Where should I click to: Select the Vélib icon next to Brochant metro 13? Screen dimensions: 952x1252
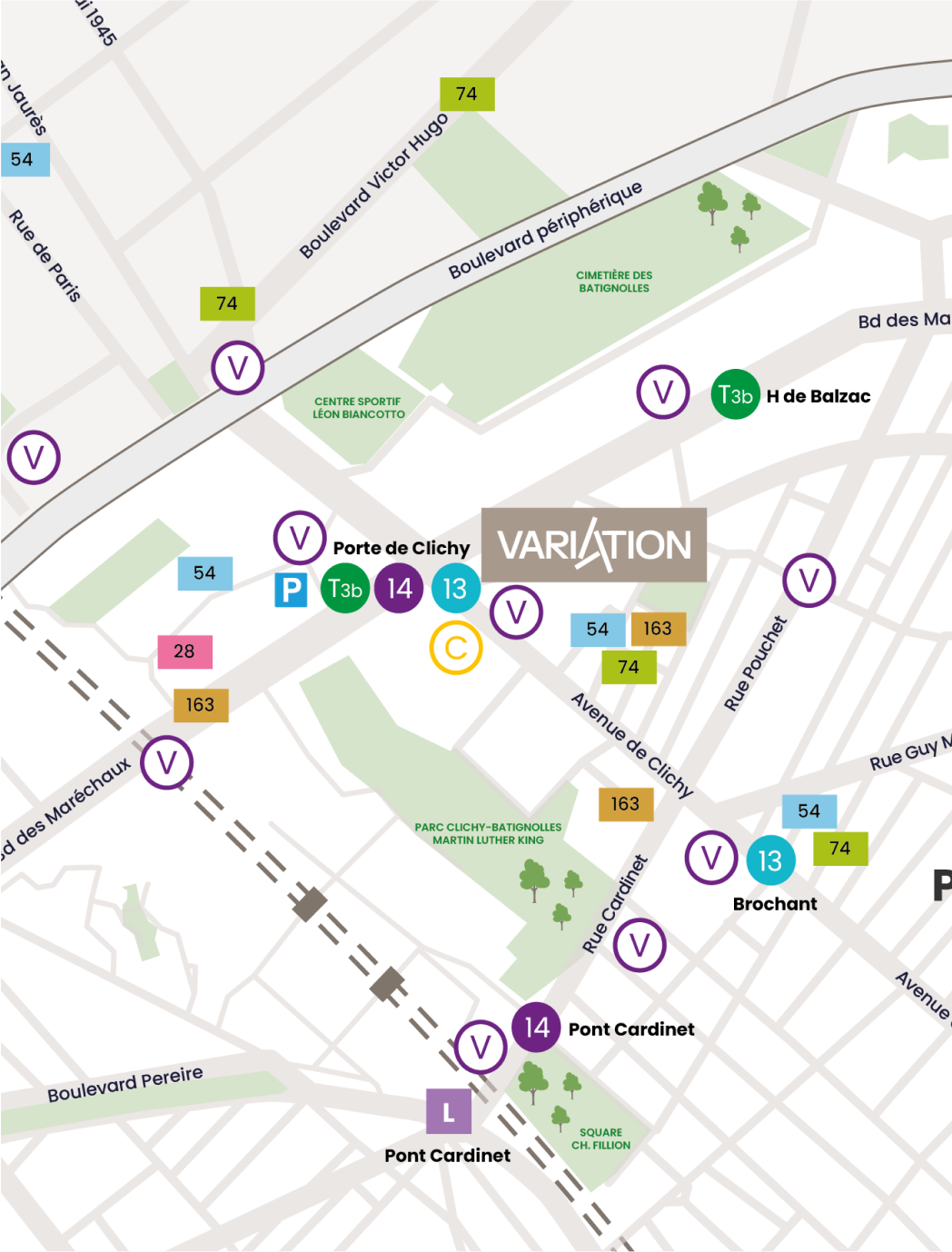[x=711, y=858]
